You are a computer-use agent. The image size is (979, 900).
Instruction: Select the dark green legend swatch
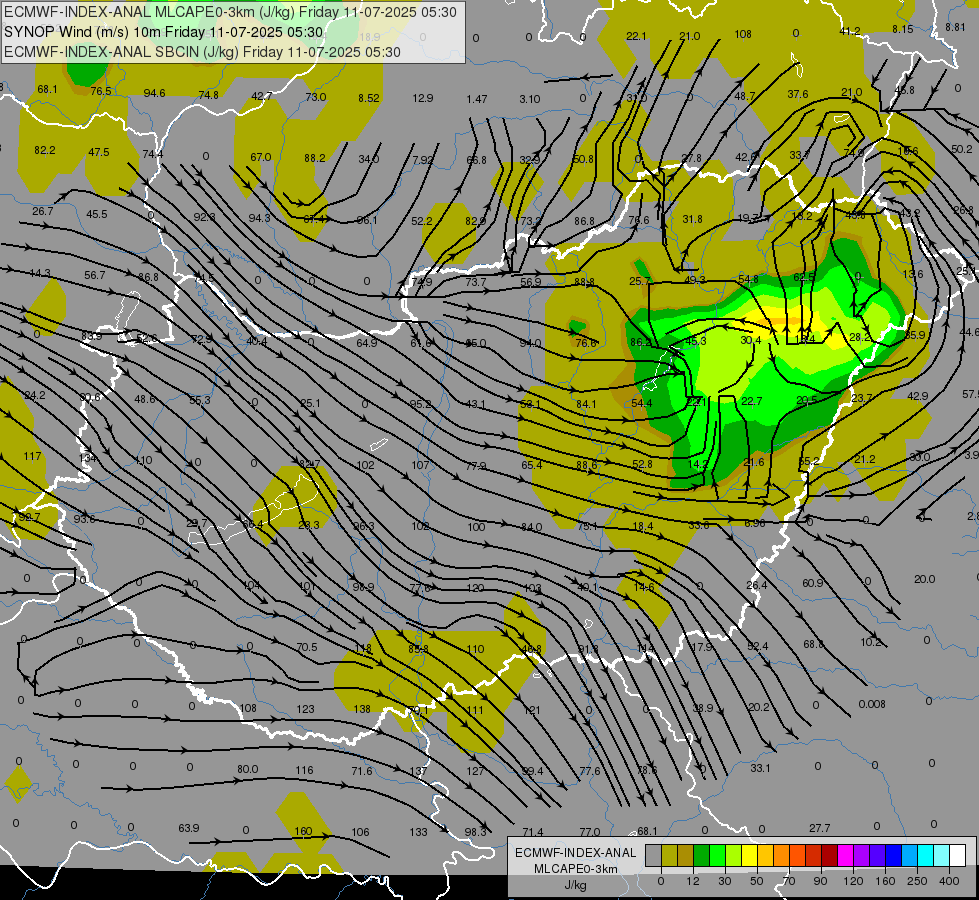[x=701, y=856]
